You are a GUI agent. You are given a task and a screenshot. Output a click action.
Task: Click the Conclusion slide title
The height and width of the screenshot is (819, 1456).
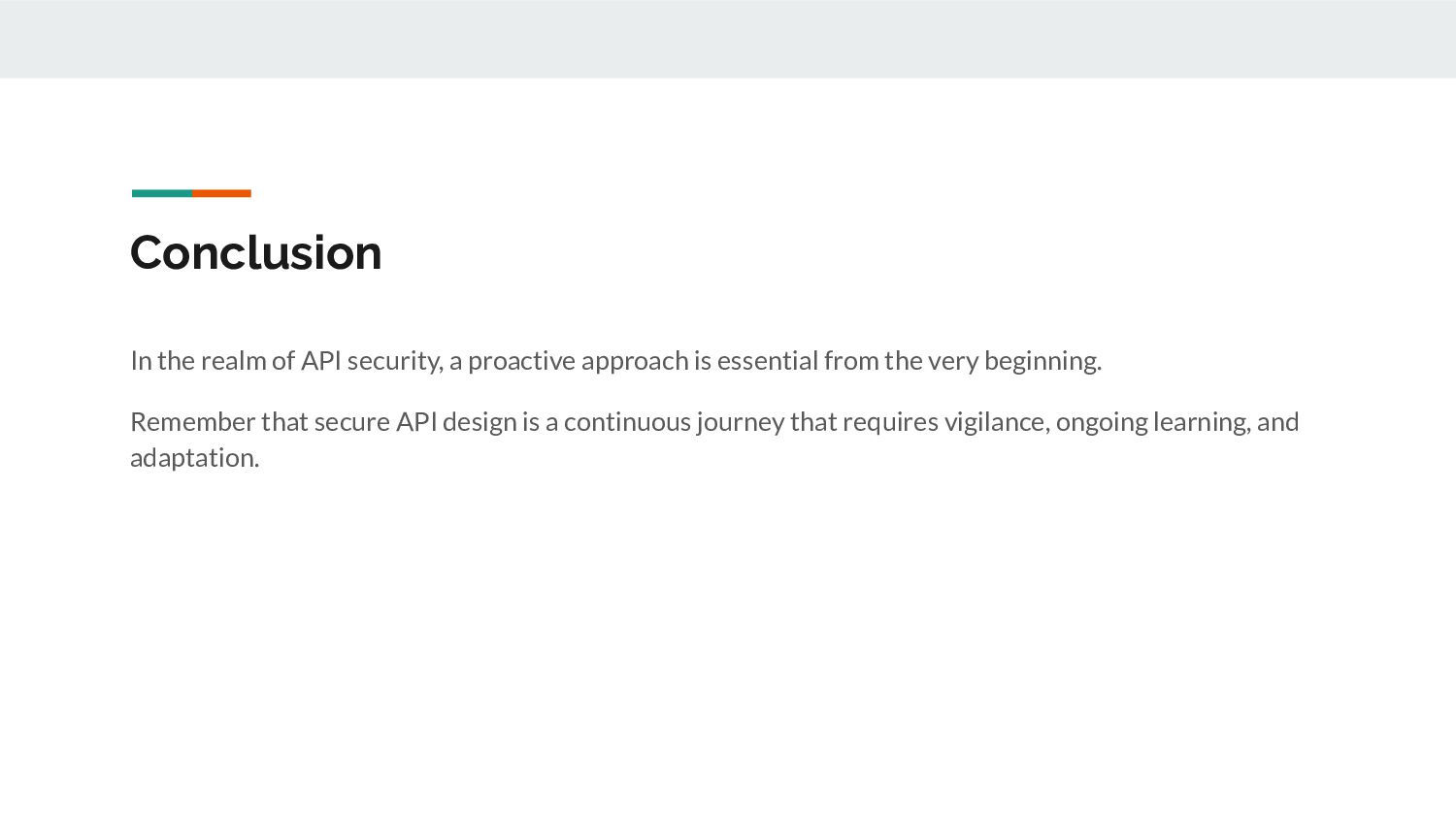point(256,252)
